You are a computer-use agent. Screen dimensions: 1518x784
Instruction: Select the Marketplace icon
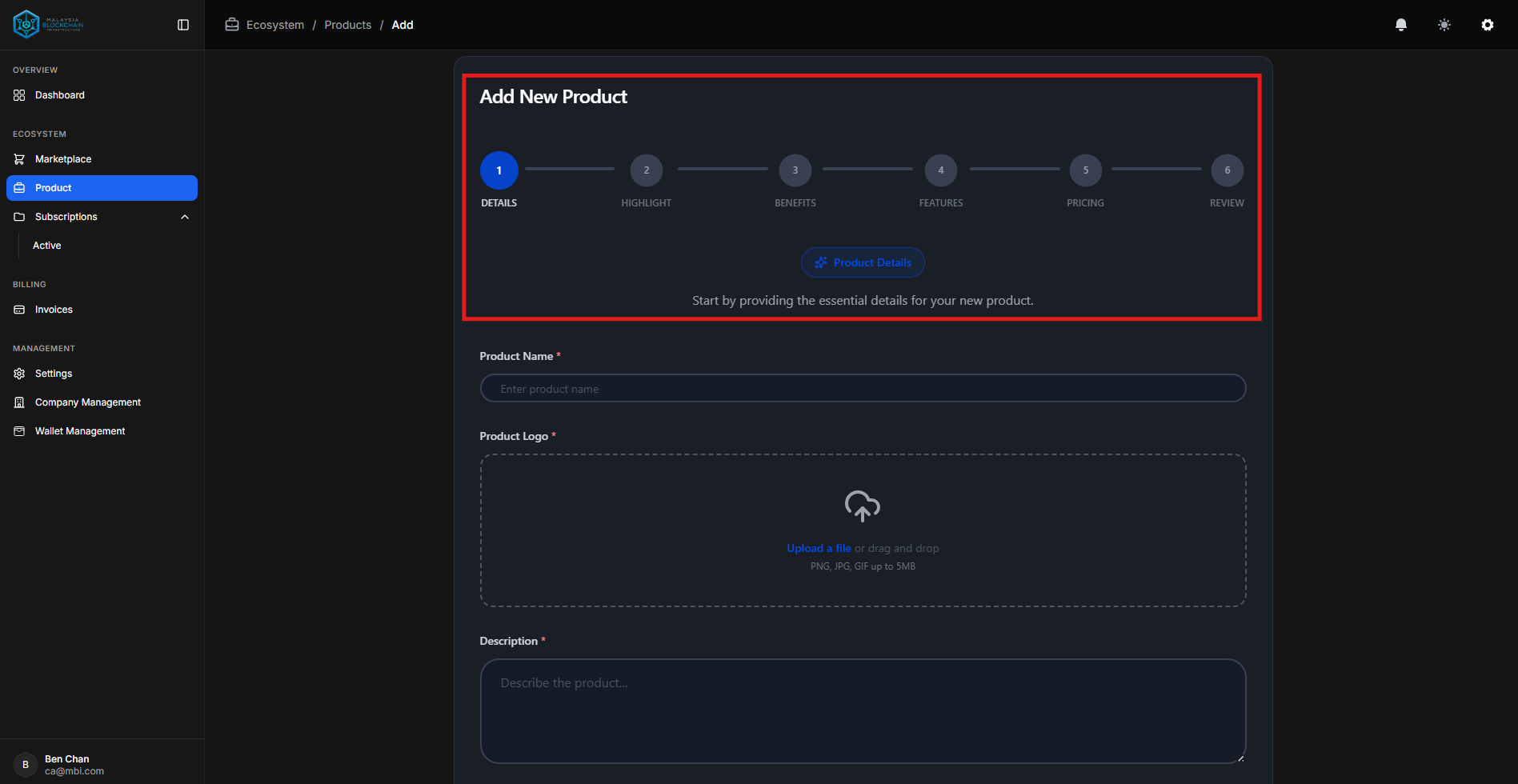18,158
